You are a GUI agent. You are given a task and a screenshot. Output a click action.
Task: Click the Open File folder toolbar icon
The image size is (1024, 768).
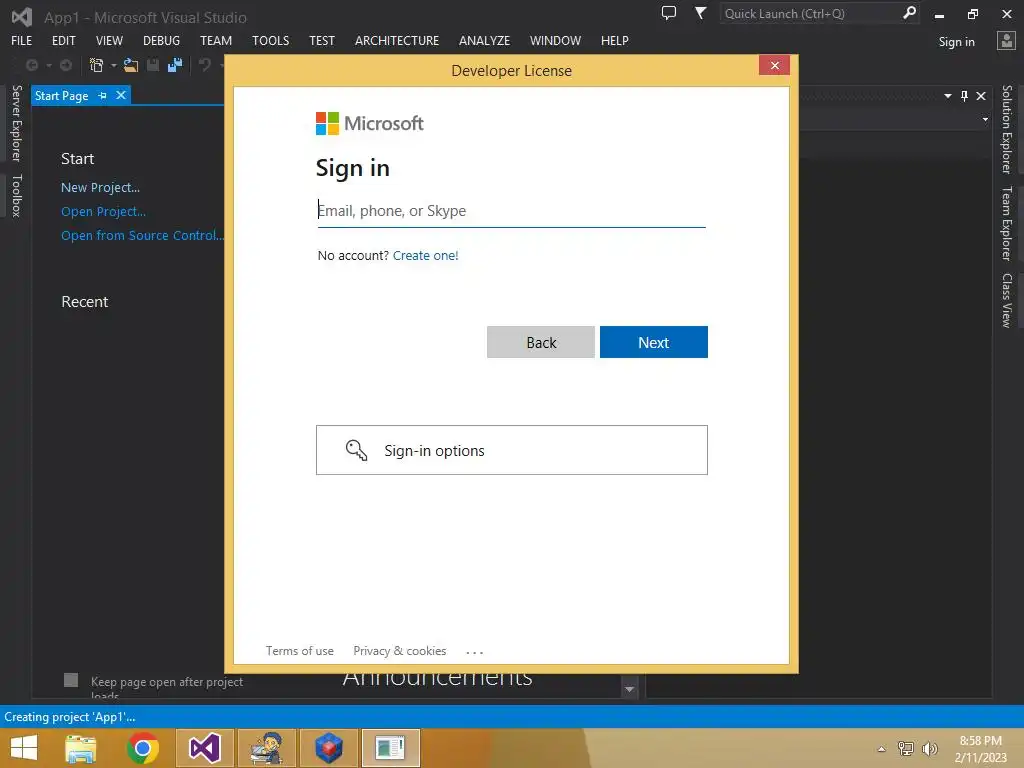click(131, 65)
